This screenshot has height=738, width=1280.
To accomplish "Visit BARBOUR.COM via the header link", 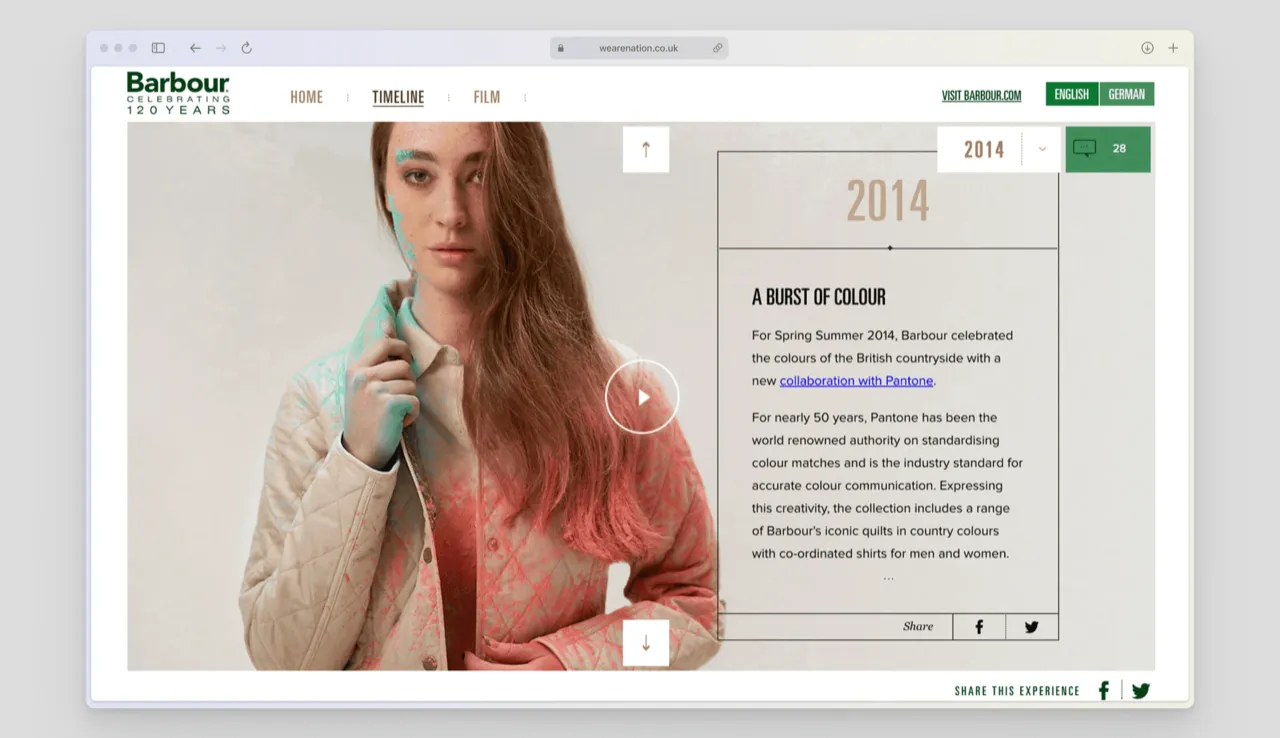I will (980, 94).
